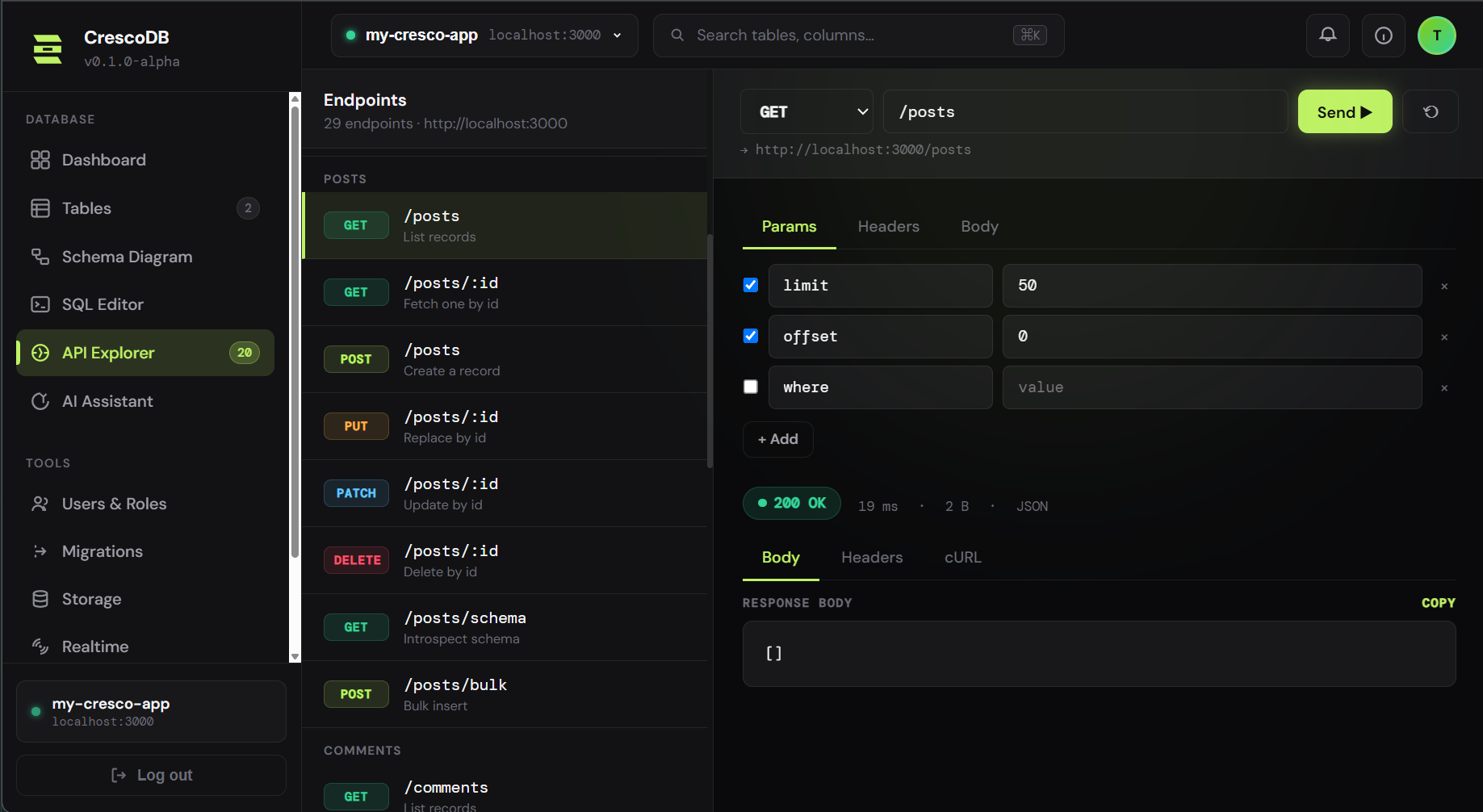
Task: Uncheck the limit parameter checkbox
Action: [751, 285]
